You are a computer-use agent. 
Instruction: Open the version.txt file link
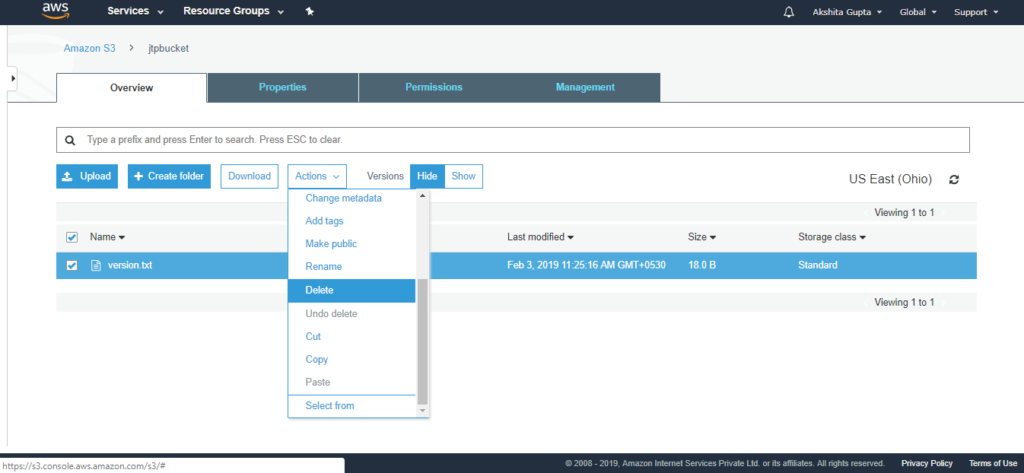(x=130, y=265)
